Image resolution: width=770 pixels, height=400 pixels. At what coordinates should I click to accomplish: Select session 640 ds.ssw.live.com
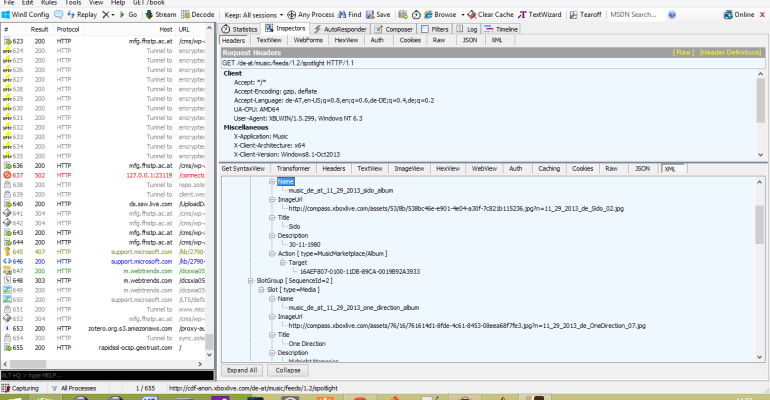104,204
